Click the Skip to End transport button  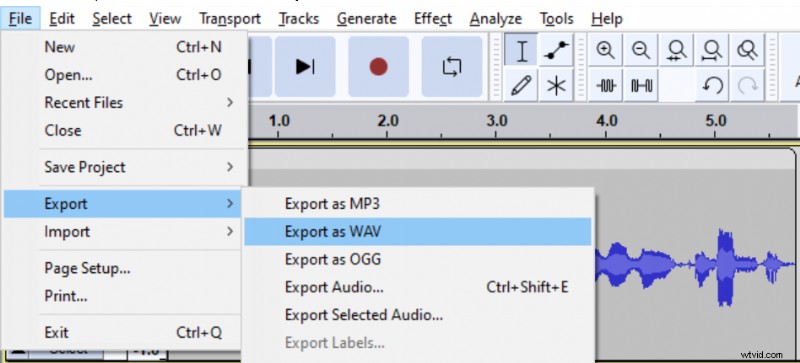[x=305, y=66]
